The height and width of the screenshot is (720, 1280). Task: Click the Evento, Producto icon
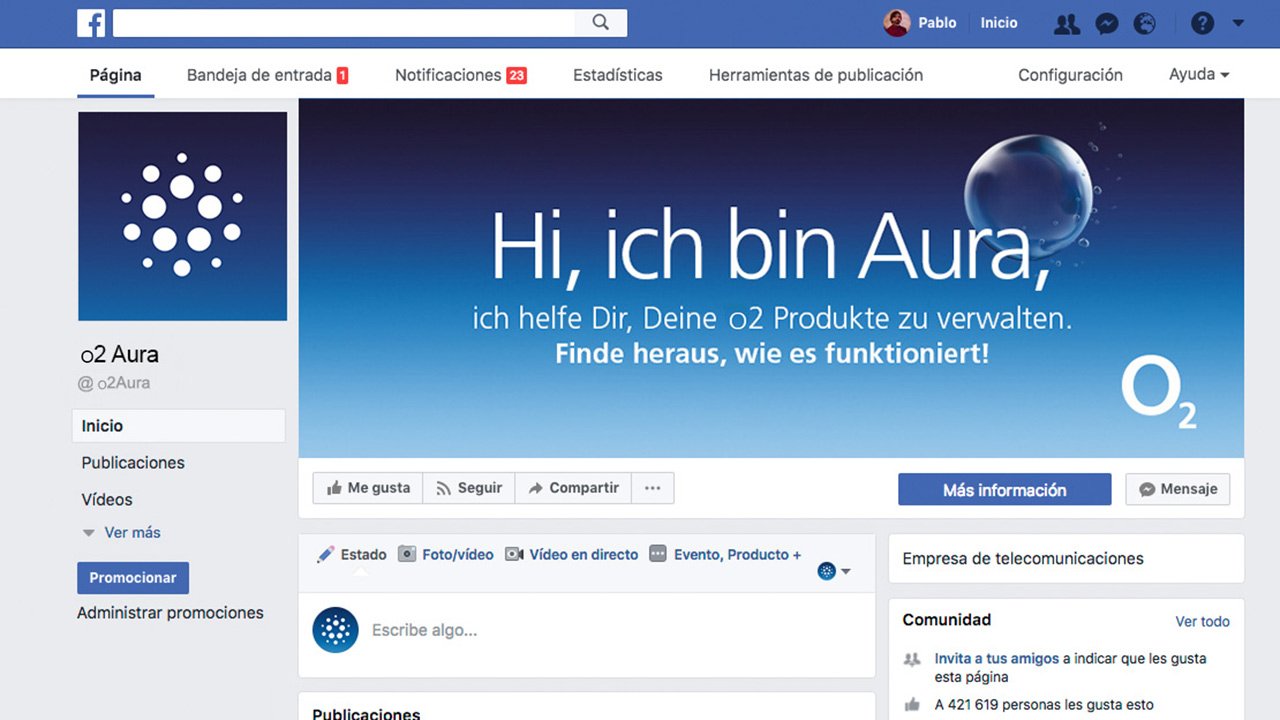[658, 553]
